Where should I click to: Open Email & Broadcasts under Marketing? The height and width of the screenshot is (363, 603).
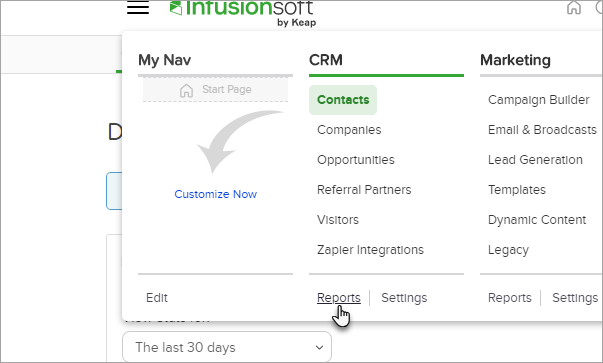542,130
